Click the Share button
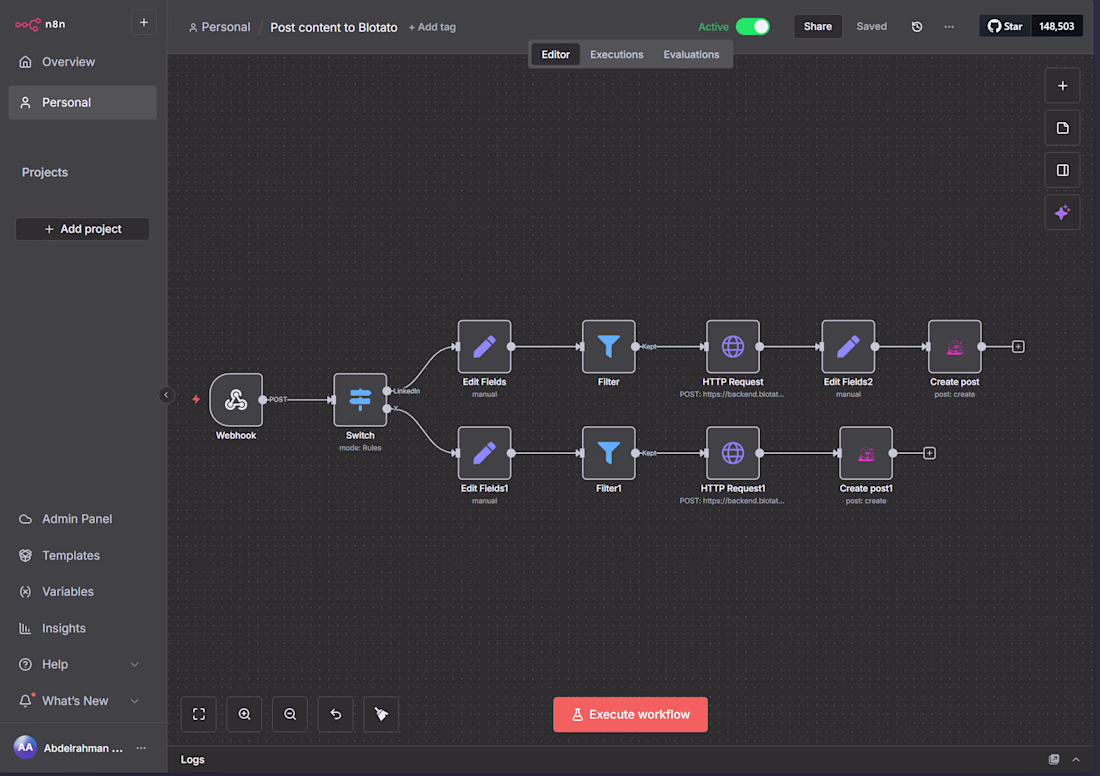This screenshot has width=1100, height=776. (x=817, y=27)
